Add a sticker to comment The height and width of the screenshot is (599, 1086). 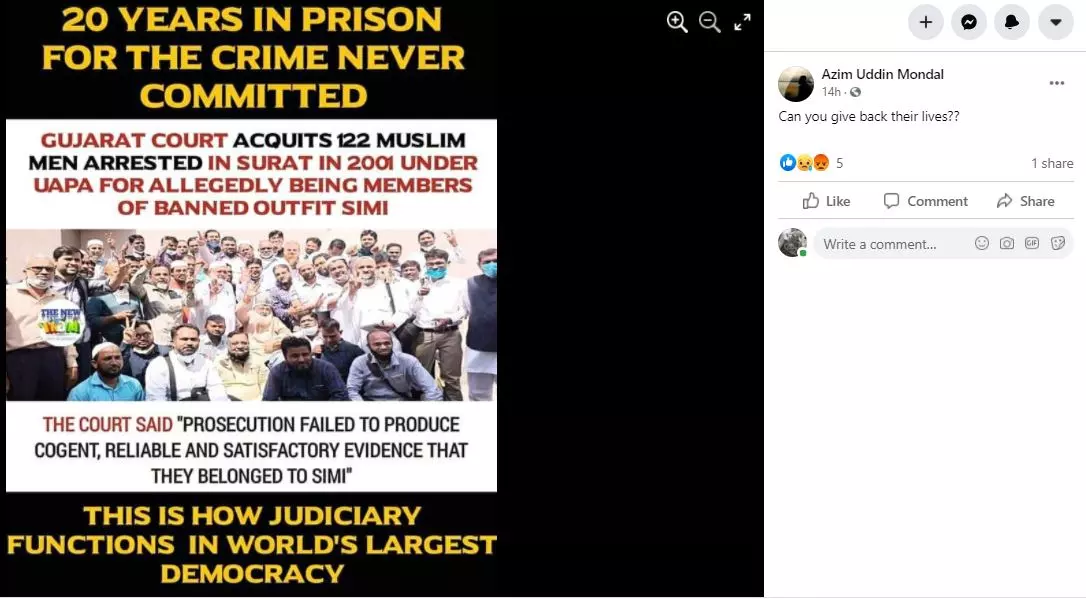click(x=1058, y=243)
